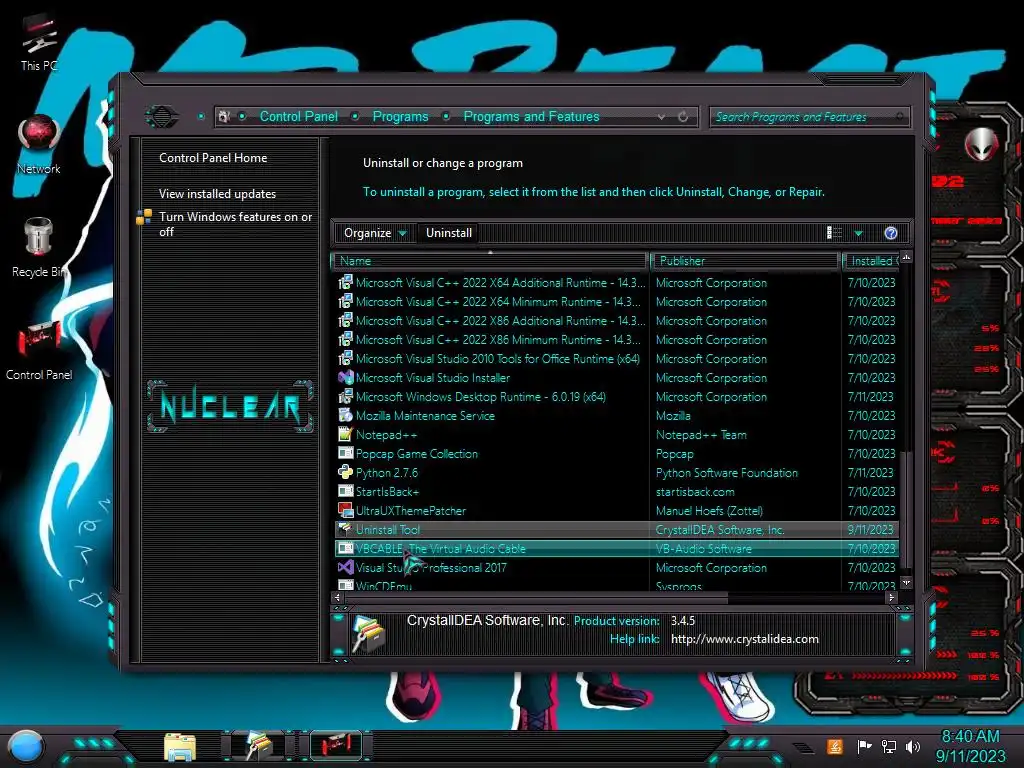Click the Action Center flag tray icon

pyautogui.click(x=864, y=746)
